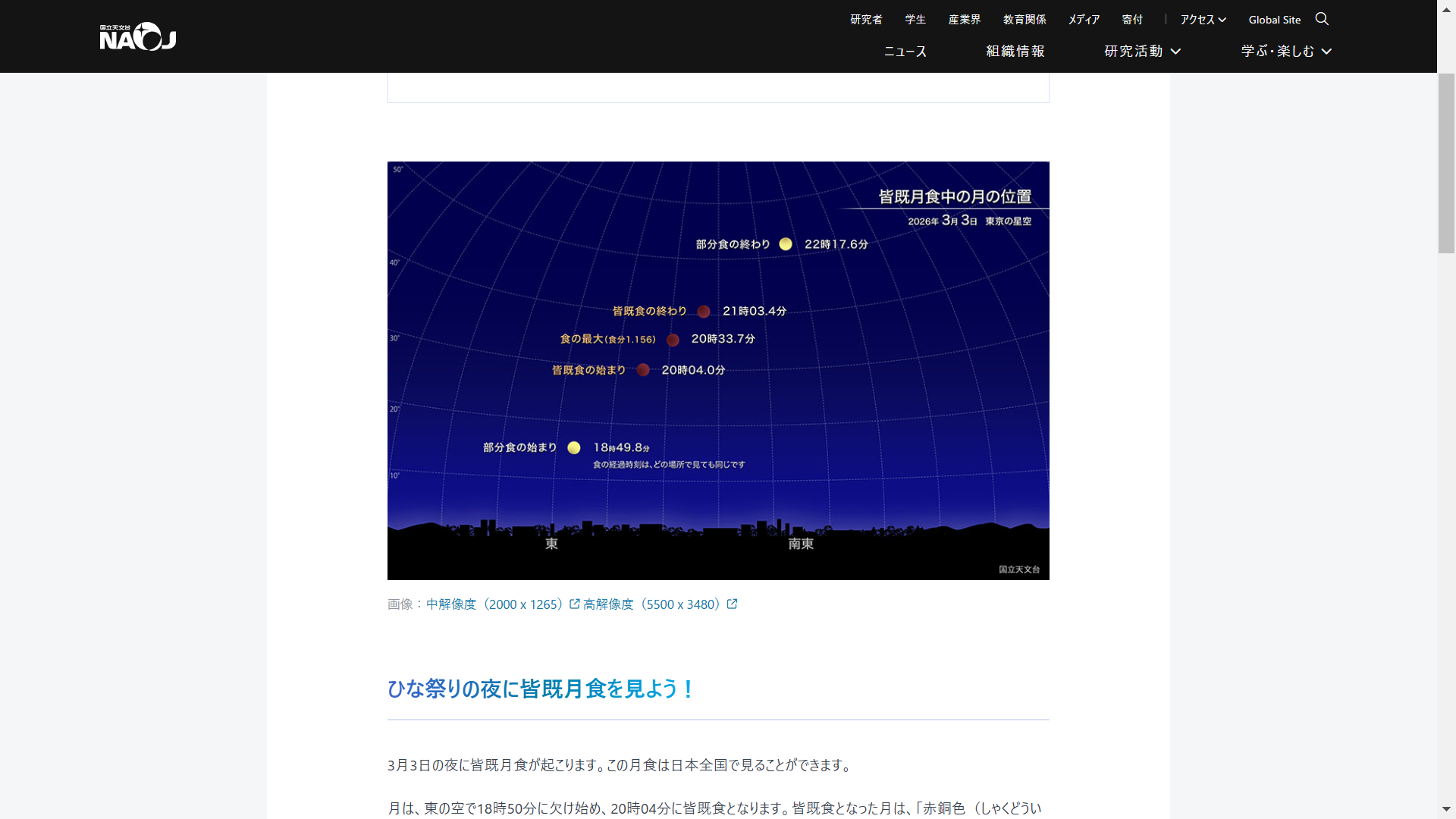The height and width of the screenshot is (819, 1456).
Task: Open the メディア link
Action: tap(1084, 20)
